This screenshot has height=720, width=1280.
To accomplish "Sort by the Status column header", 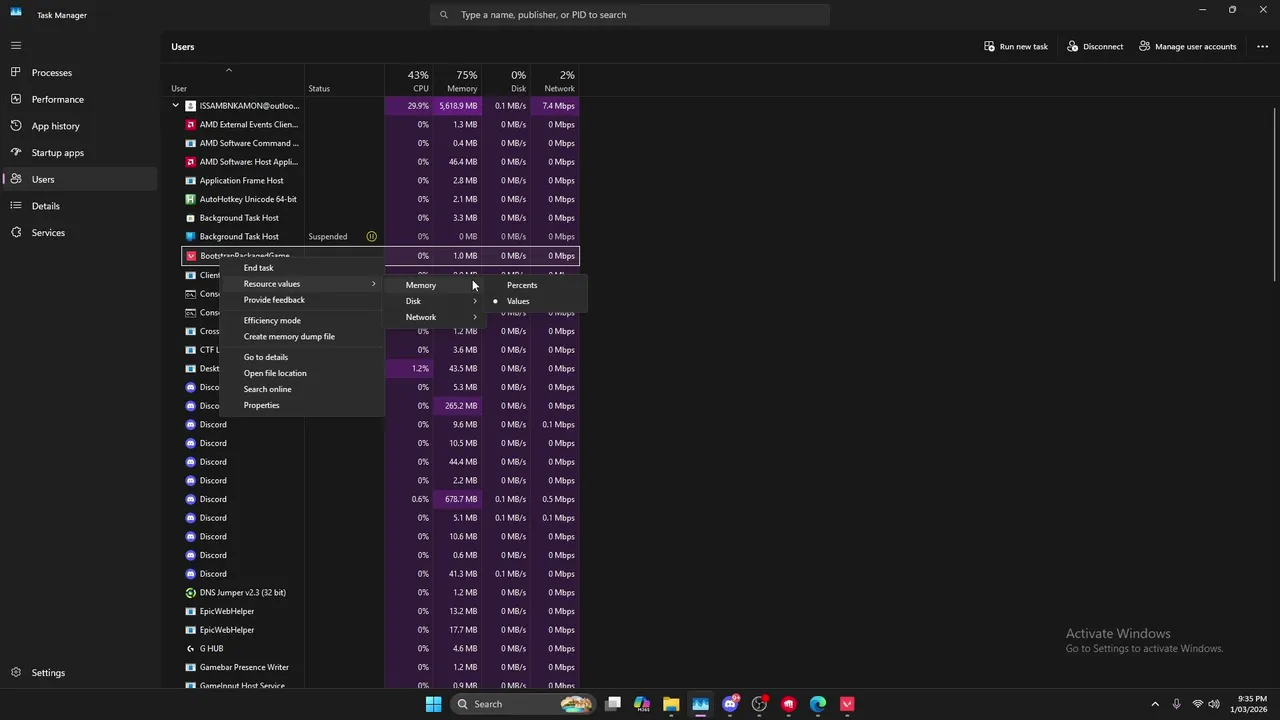I will pyautogui.click(x=344, y=80).
